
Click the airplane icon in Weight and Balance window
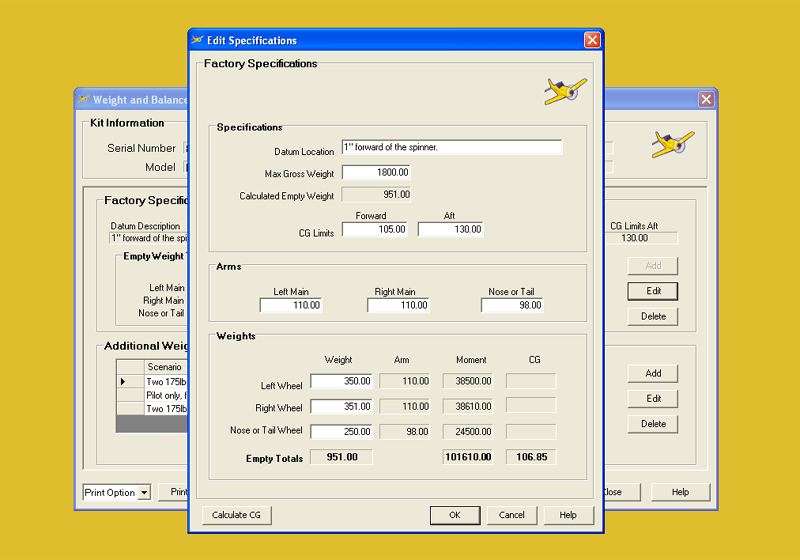coord(672,143)
